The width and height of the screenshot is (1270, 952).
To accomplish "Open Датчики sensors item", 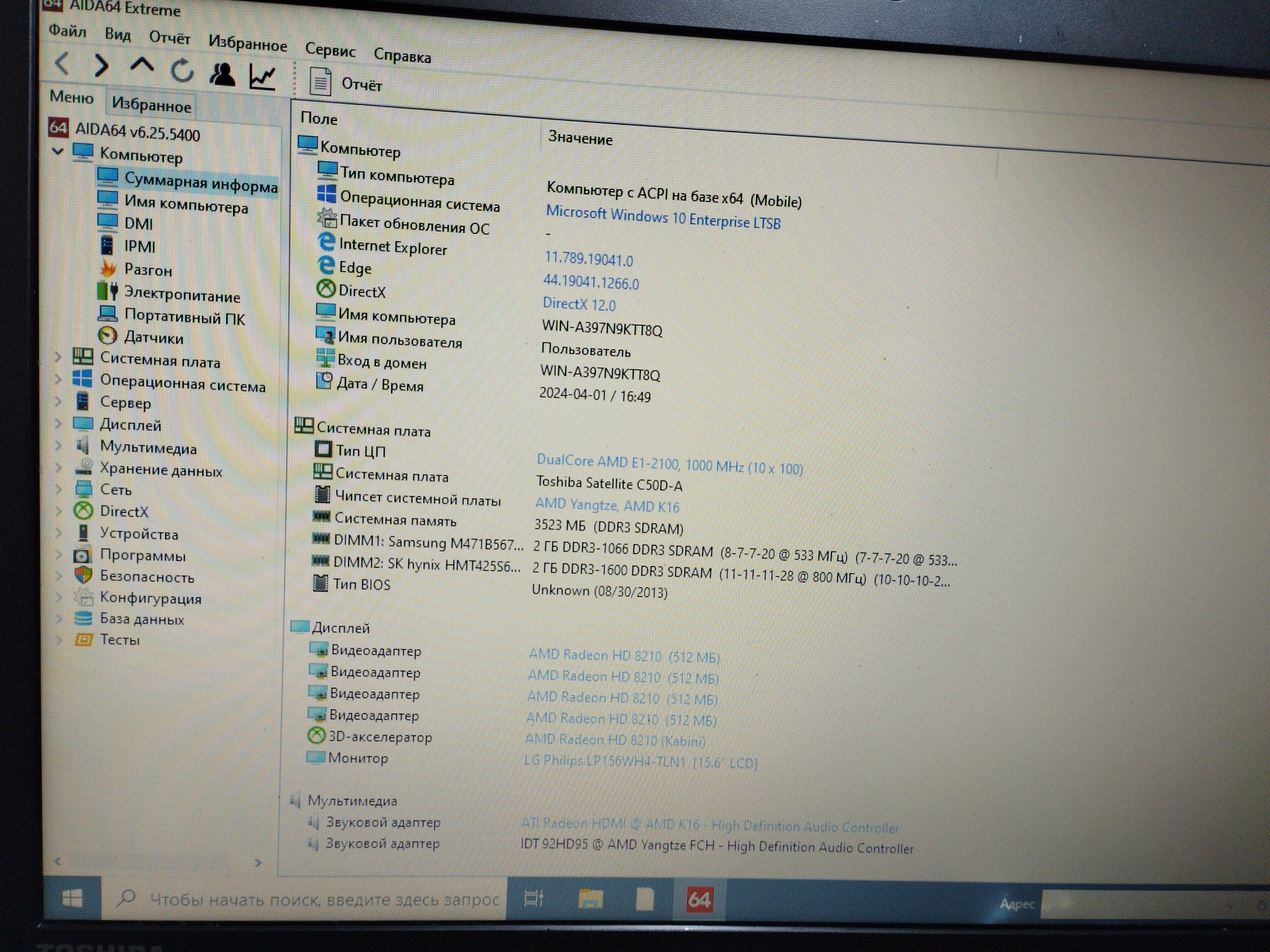I will 153,338.
